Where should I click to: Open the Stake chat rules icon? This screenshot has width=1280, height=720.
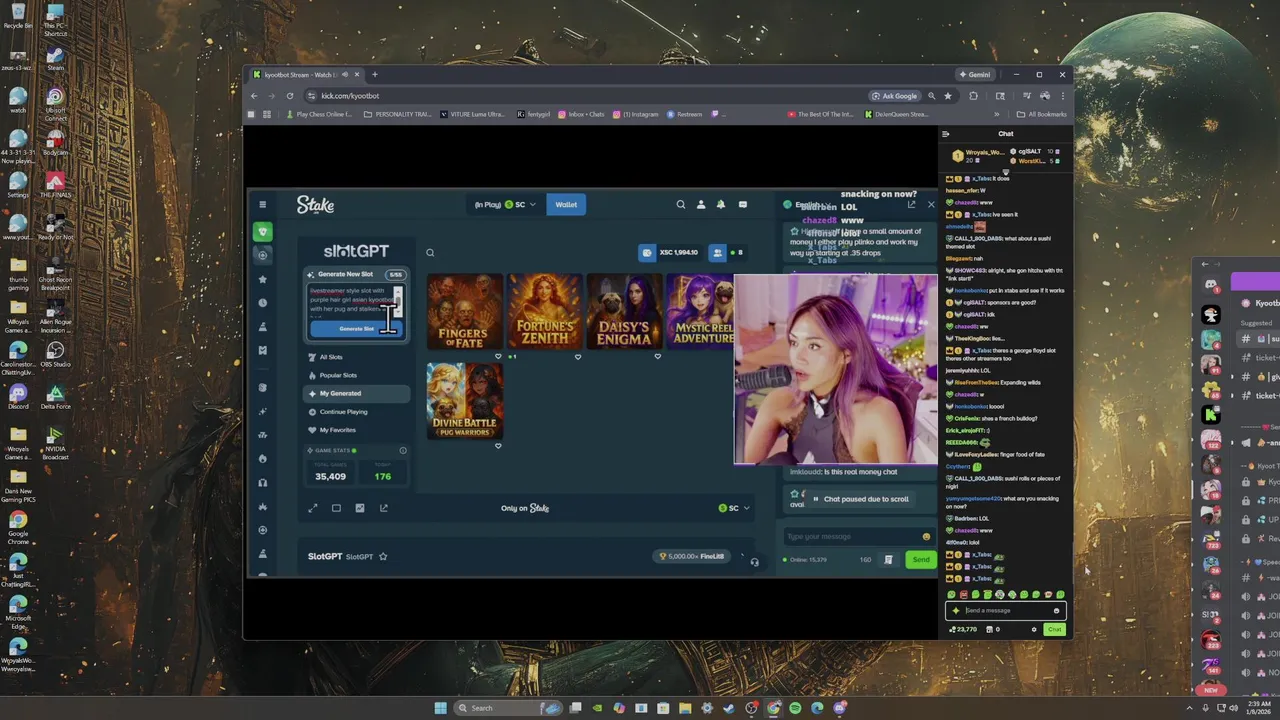[x=888, y=560]
